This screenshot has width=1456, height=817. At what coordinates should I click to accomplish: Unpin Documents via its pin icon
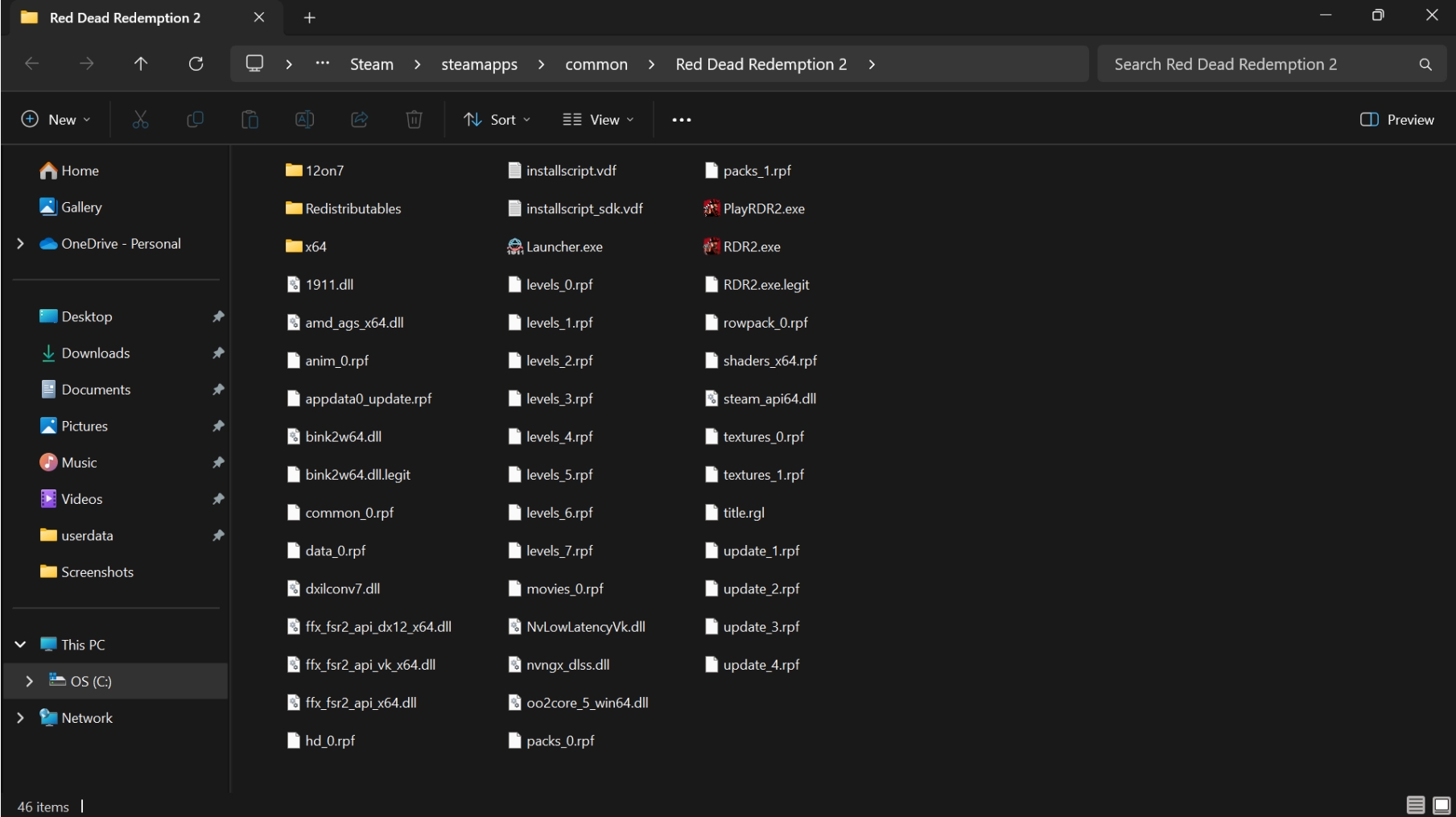tap(218, 389)
